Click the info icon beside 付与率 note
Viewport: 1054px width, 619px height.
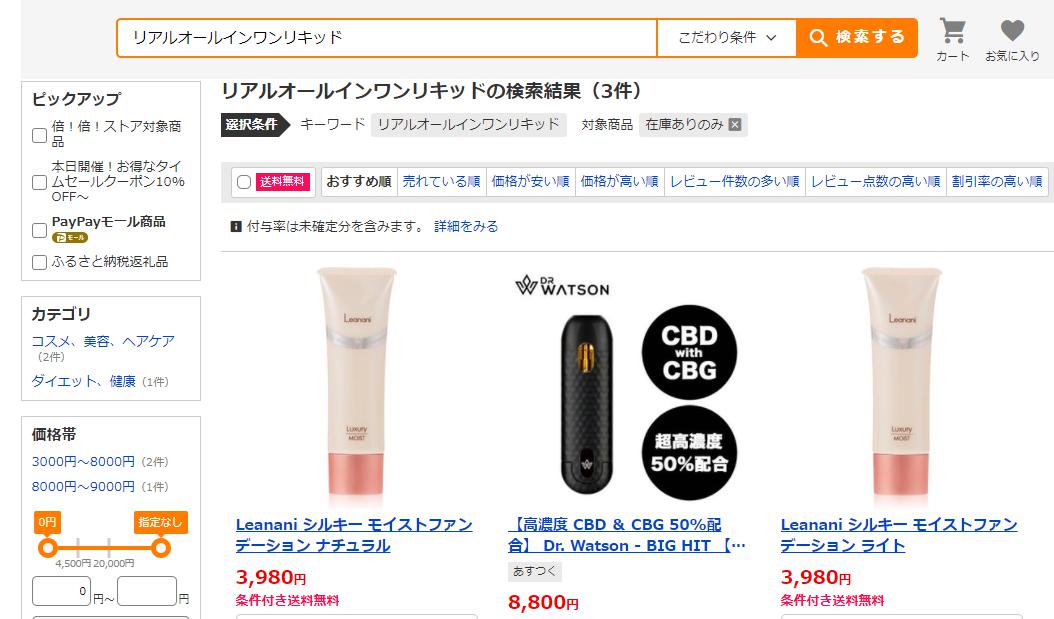pyautogui.click(x=236, y=226)
